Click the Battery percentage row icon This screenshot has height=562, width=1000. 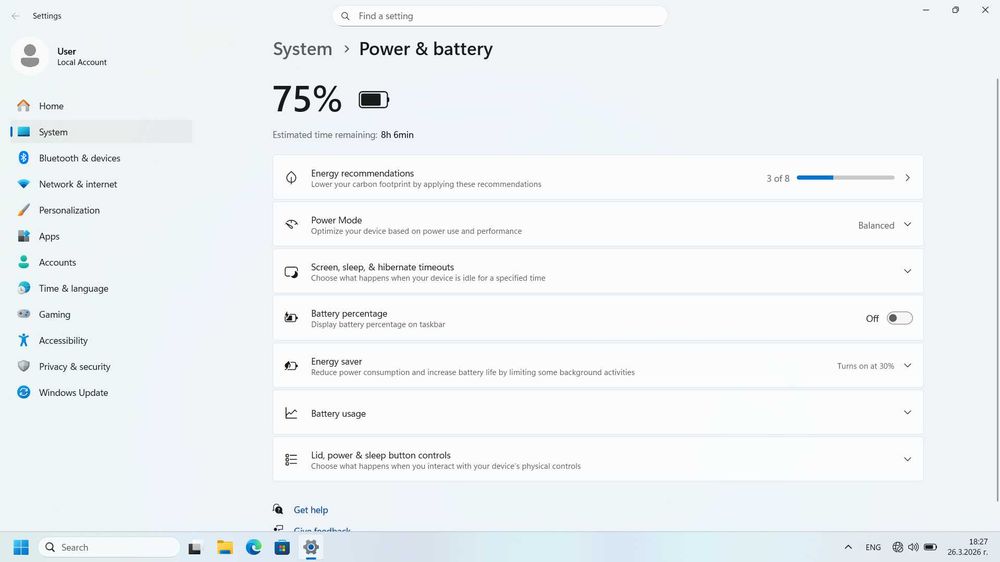point(291,318)
